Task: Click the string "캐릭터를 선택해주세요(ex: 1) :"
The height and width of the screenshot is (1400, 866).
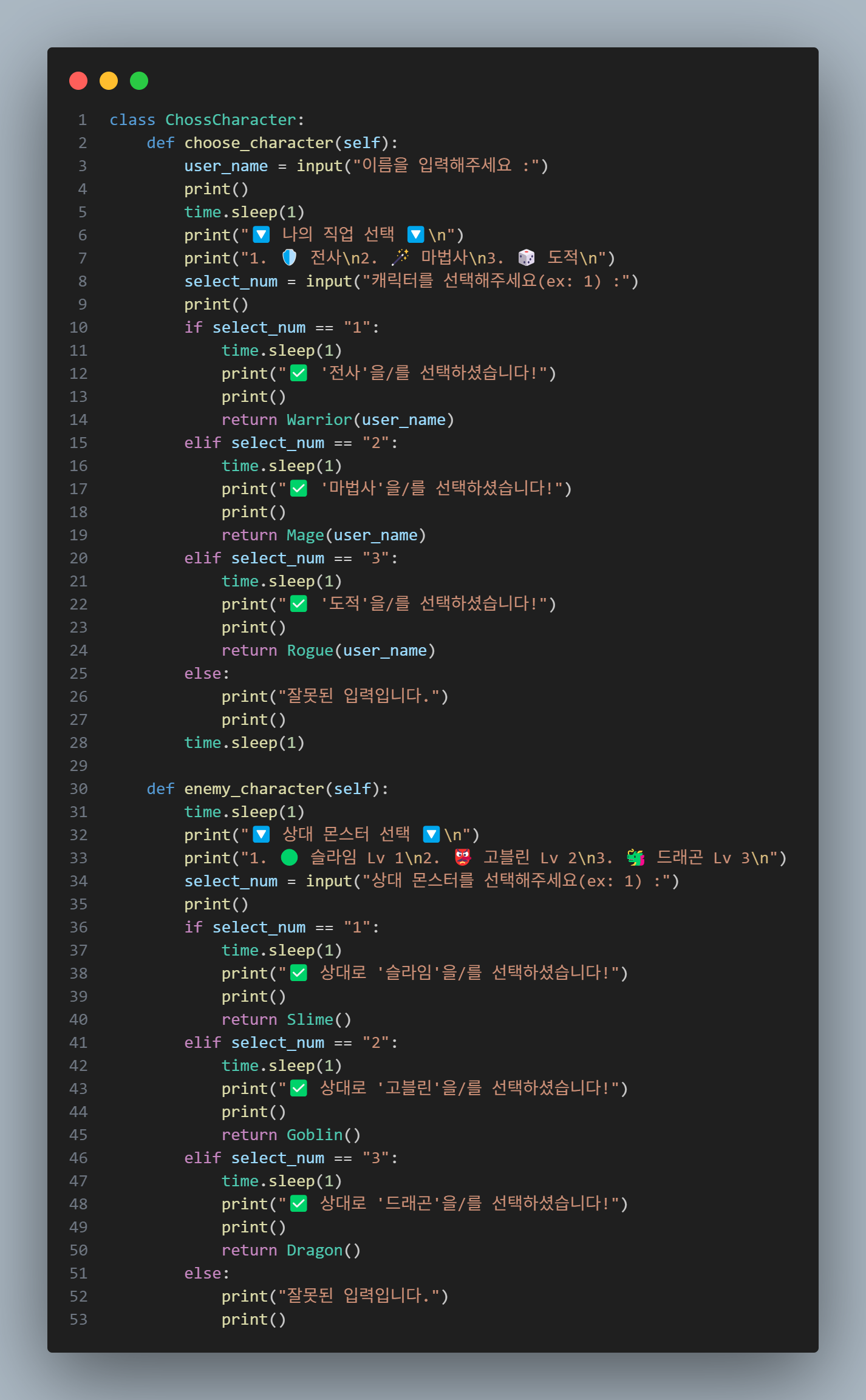Action: point(495,281)
